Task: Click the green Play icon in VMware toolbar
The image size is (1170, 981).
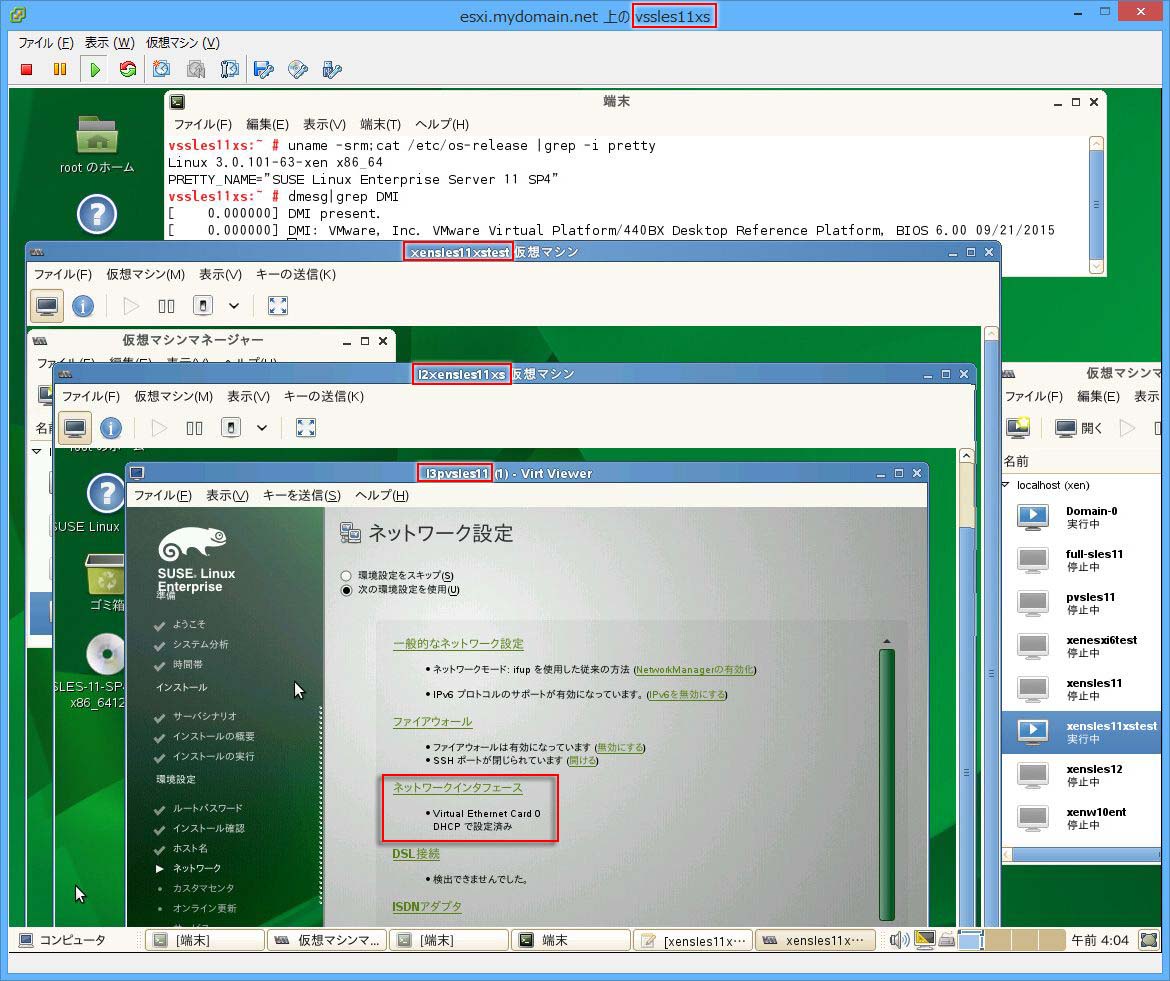Action: coord(95,69)
